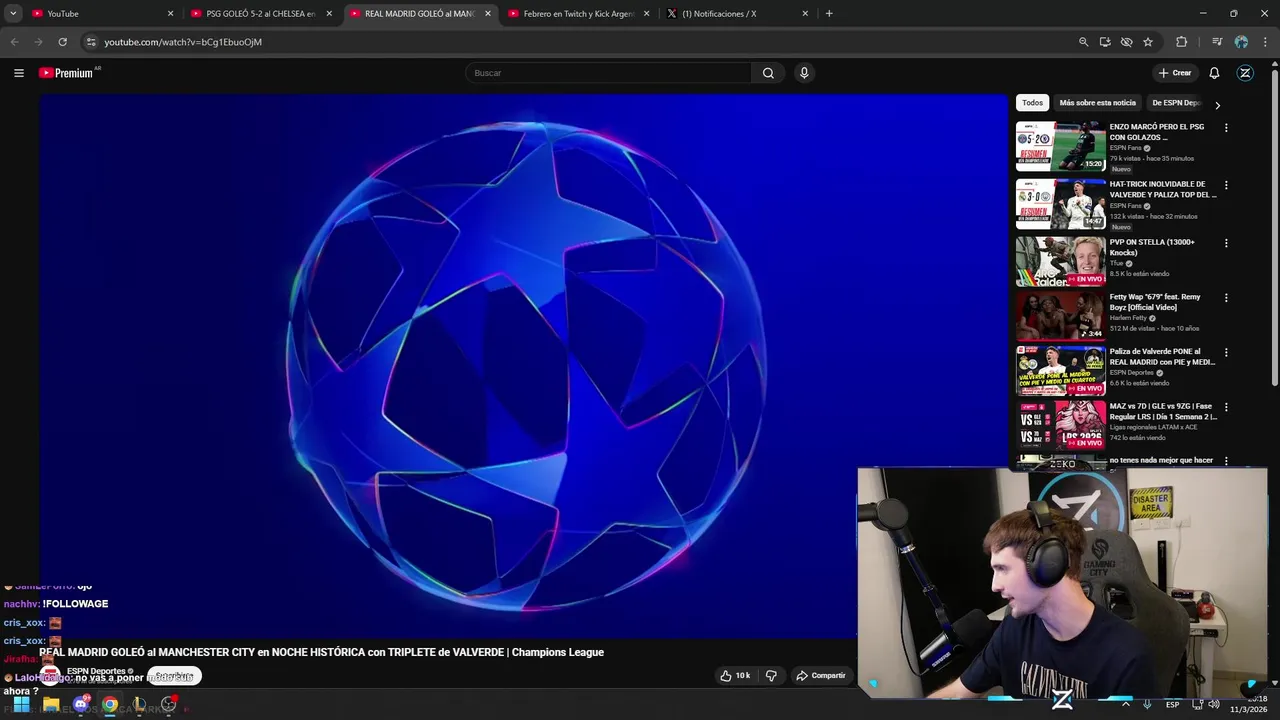Click the Compartir share button
Image resolution: width=1280 pixels, height=720 pixels.
(x=820, y=676)
